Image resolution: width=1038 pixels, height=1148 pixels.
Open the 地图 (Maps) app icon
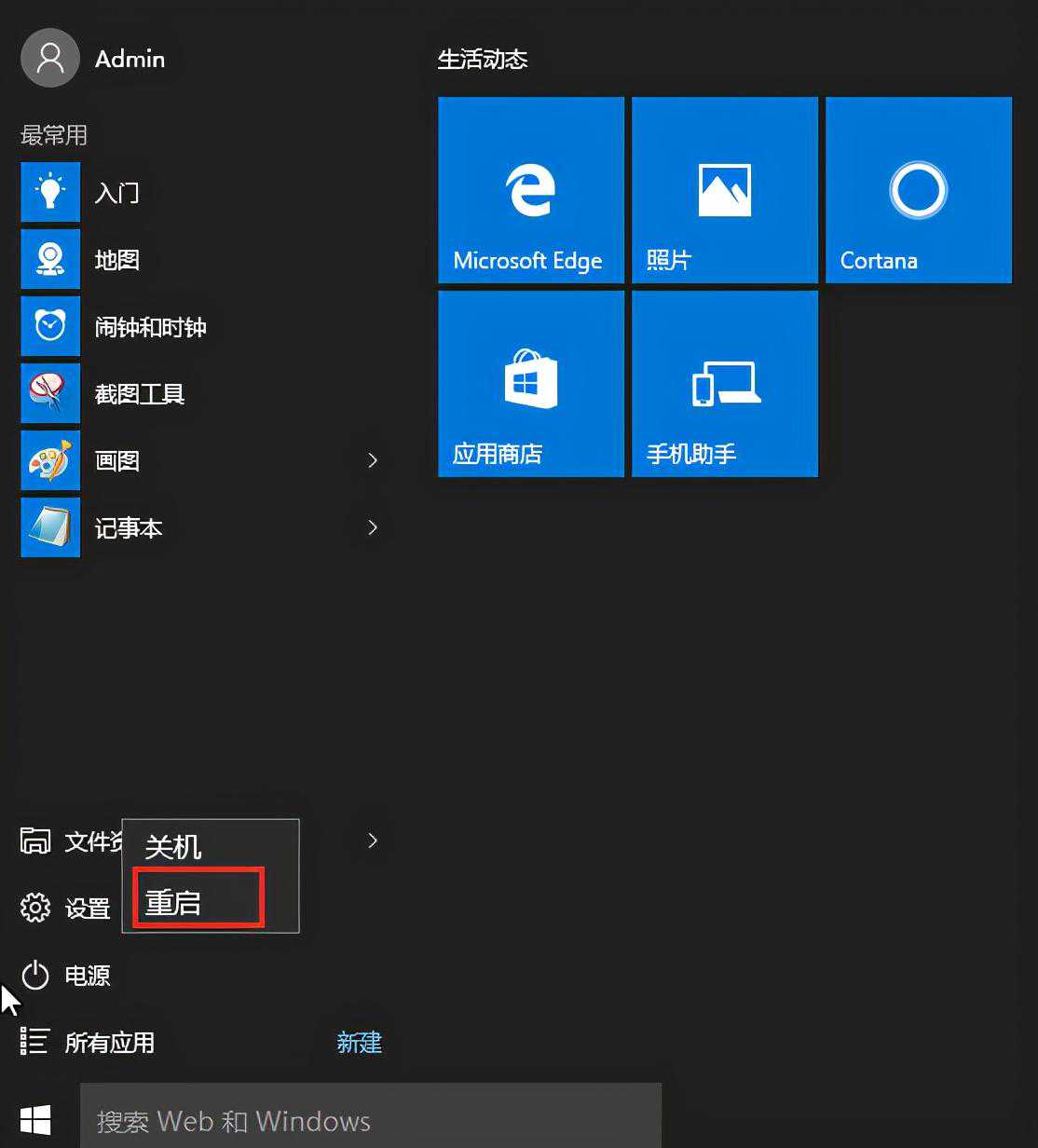[x=50, y=260]
